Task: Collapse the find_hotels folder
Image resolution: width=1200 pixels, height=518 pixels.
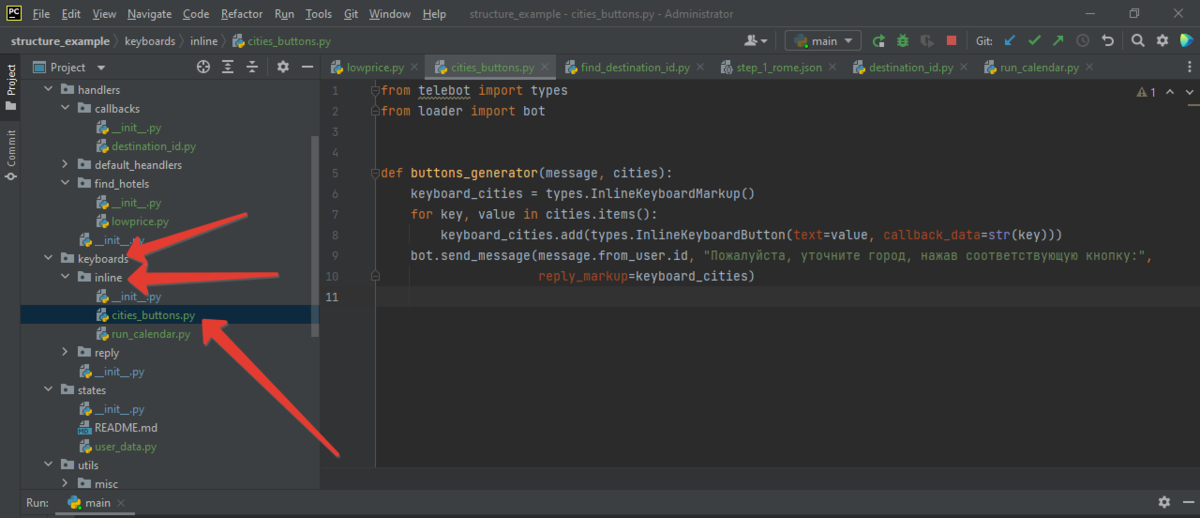Action: point(65,183)
